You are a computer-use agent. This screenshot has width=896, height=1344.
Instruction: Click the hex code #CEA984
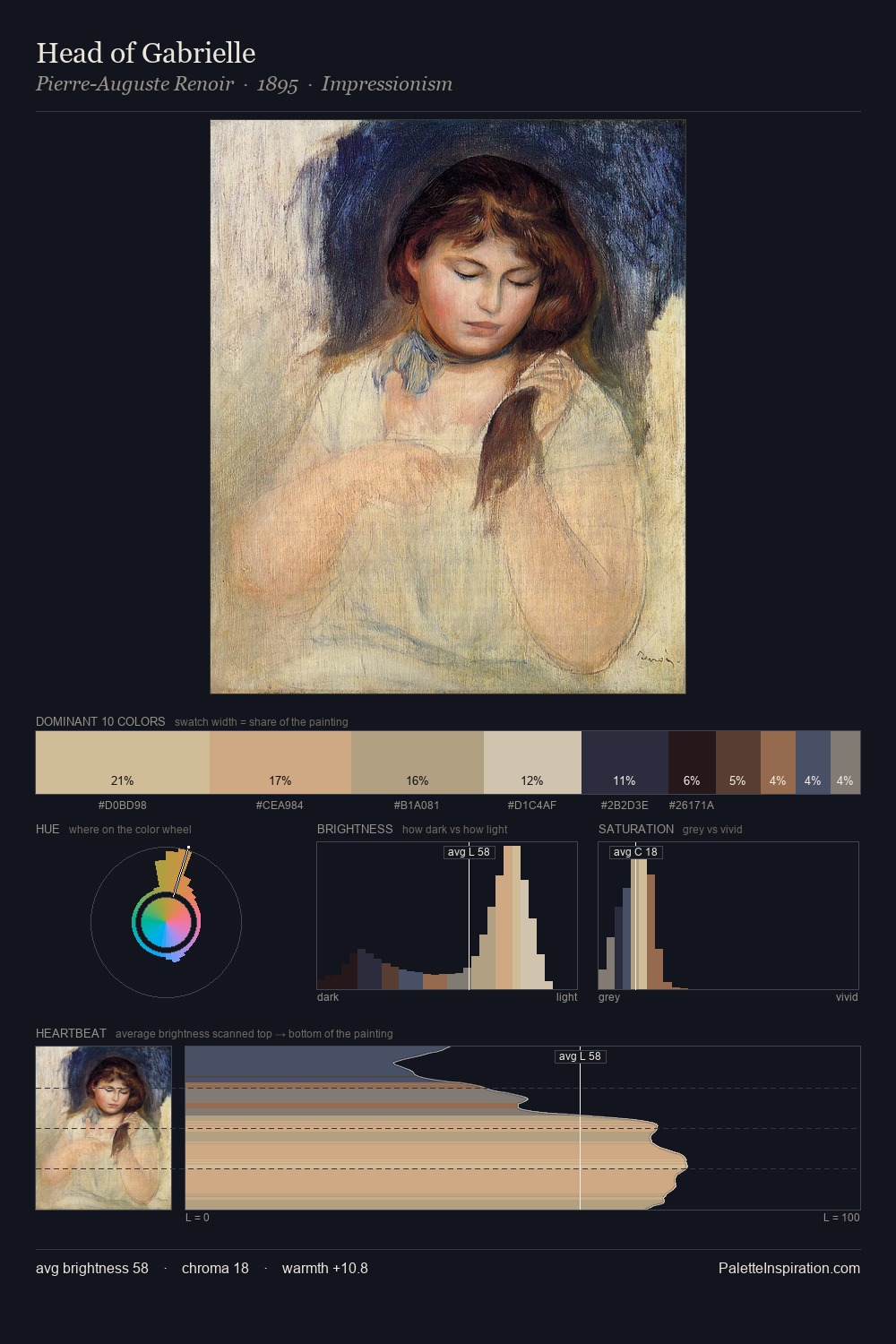[280, 806]
